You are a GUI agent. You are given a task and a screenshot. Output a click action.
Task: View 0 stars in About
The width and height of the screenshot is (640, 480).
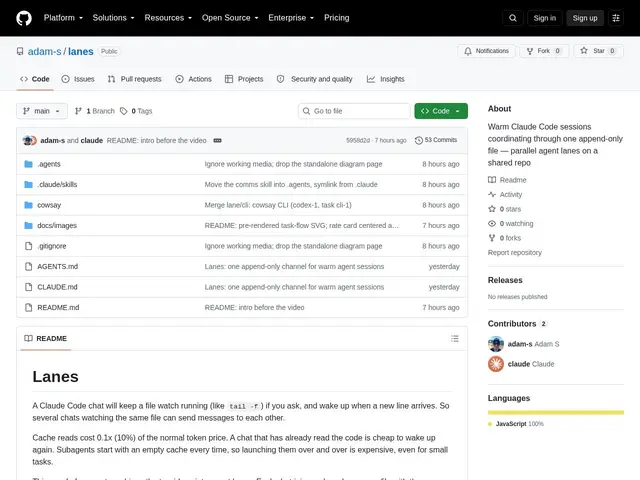point(505,209)
